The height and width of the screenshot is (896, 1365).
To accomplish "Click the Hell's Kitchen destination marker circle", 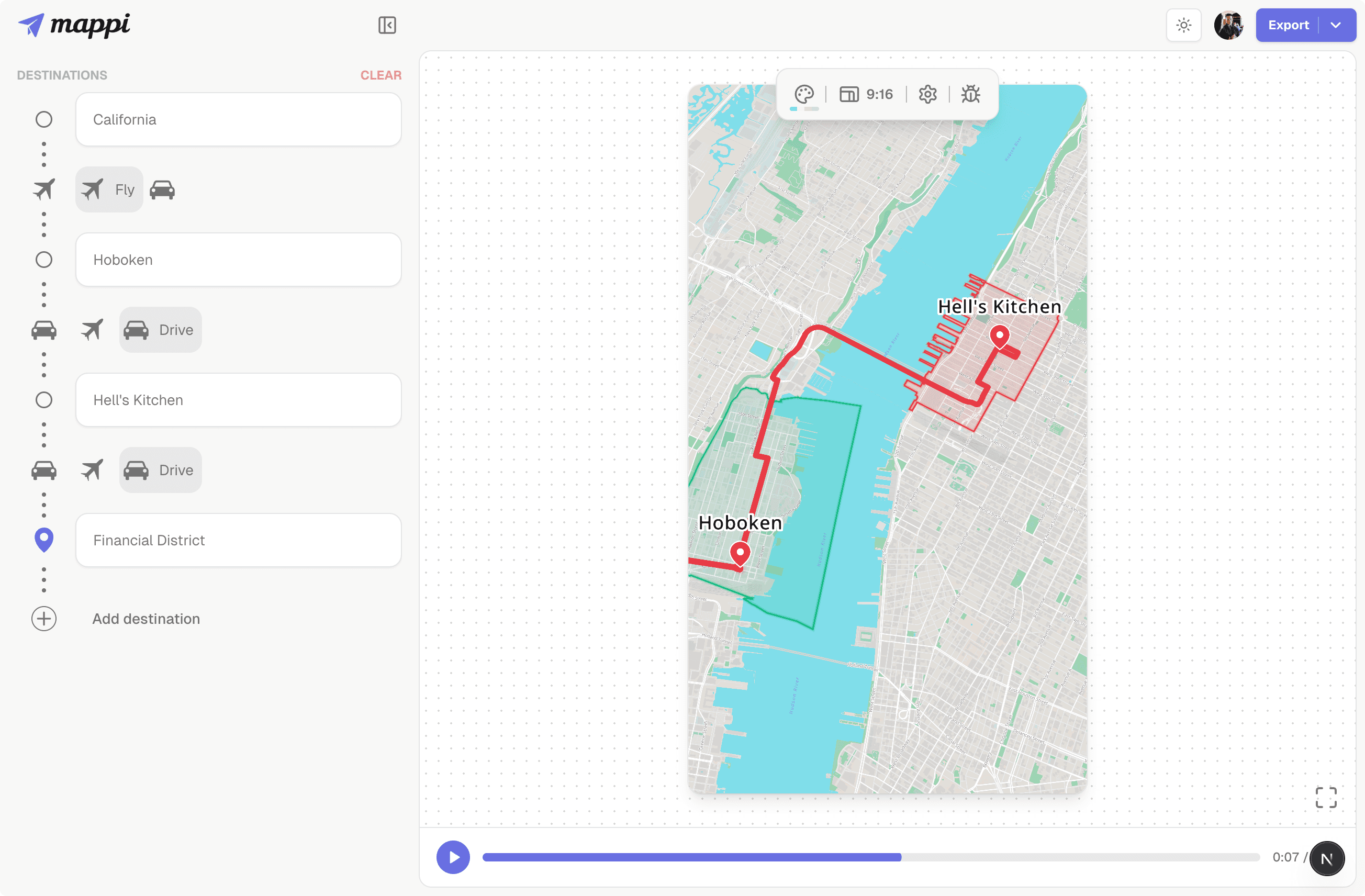I will click(43, 400).
